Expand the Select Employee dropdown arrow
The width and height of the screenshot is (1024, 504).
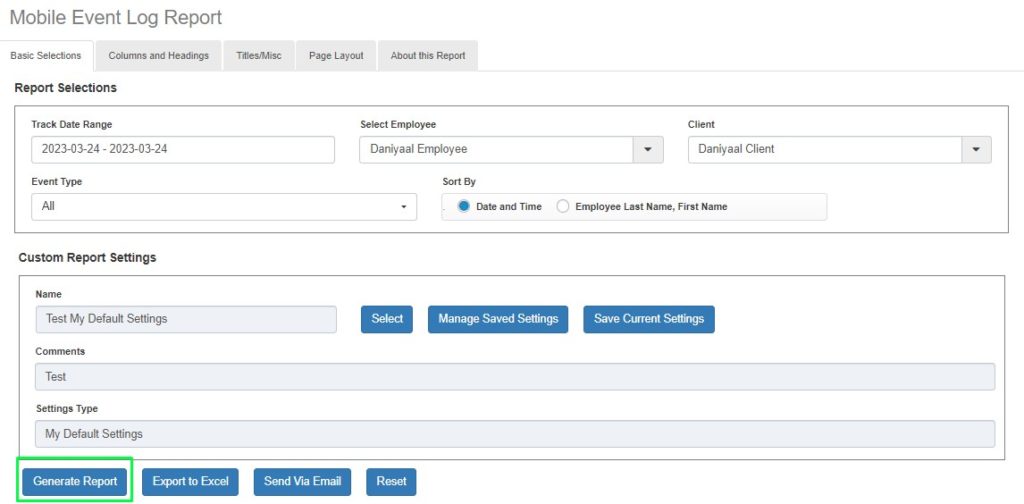[x=647, y=149]
